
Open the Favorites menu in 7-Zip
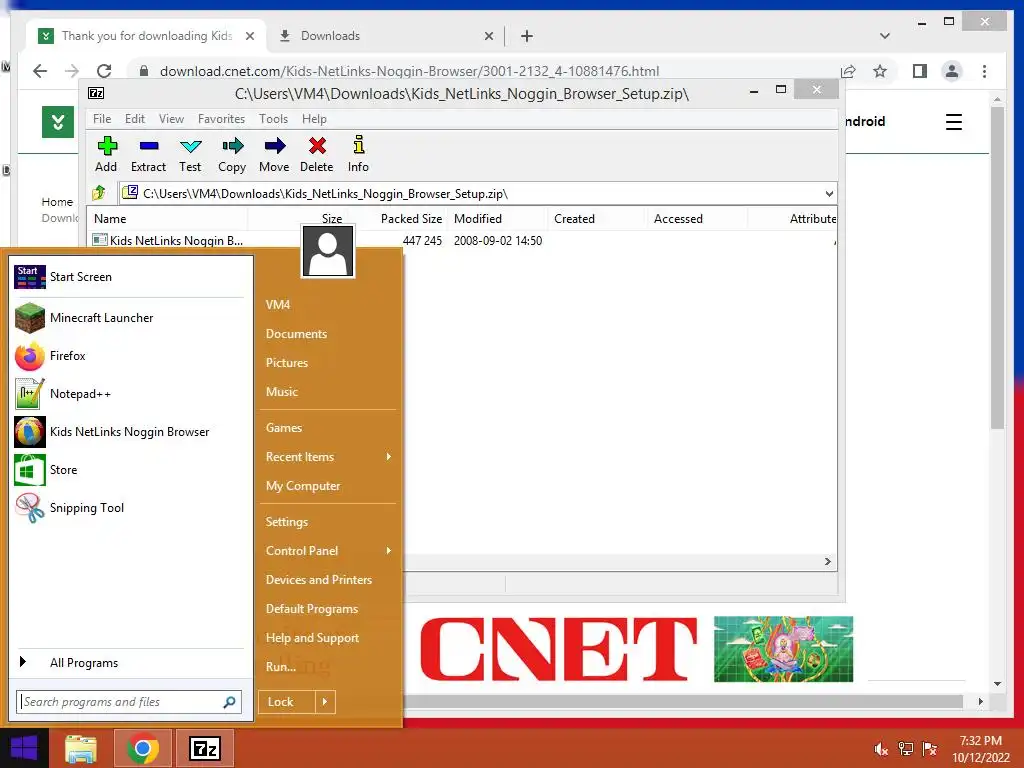(221, 119)
